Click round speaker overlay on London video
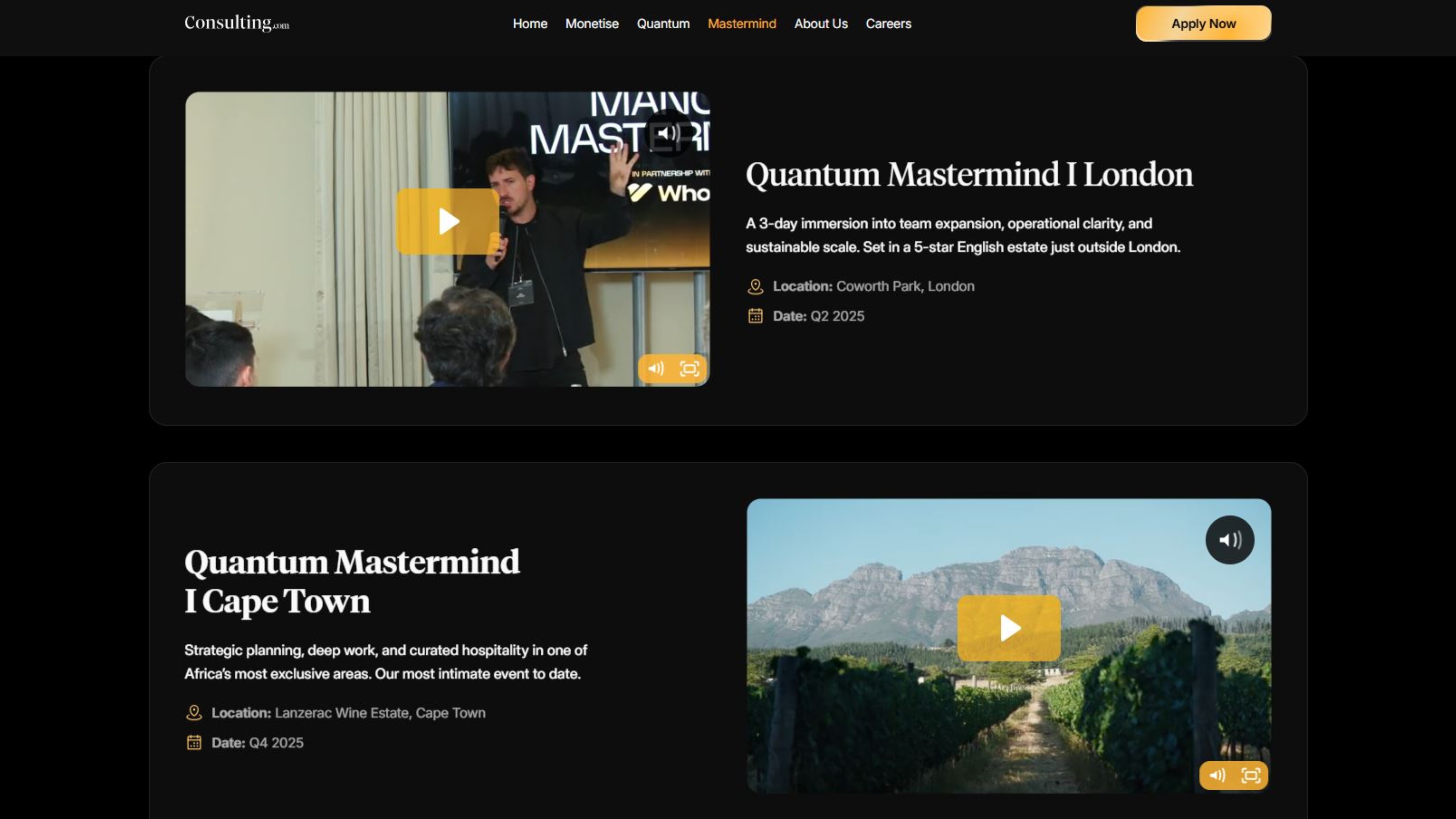Viewport: 1456px width, 819px height. 667,133
